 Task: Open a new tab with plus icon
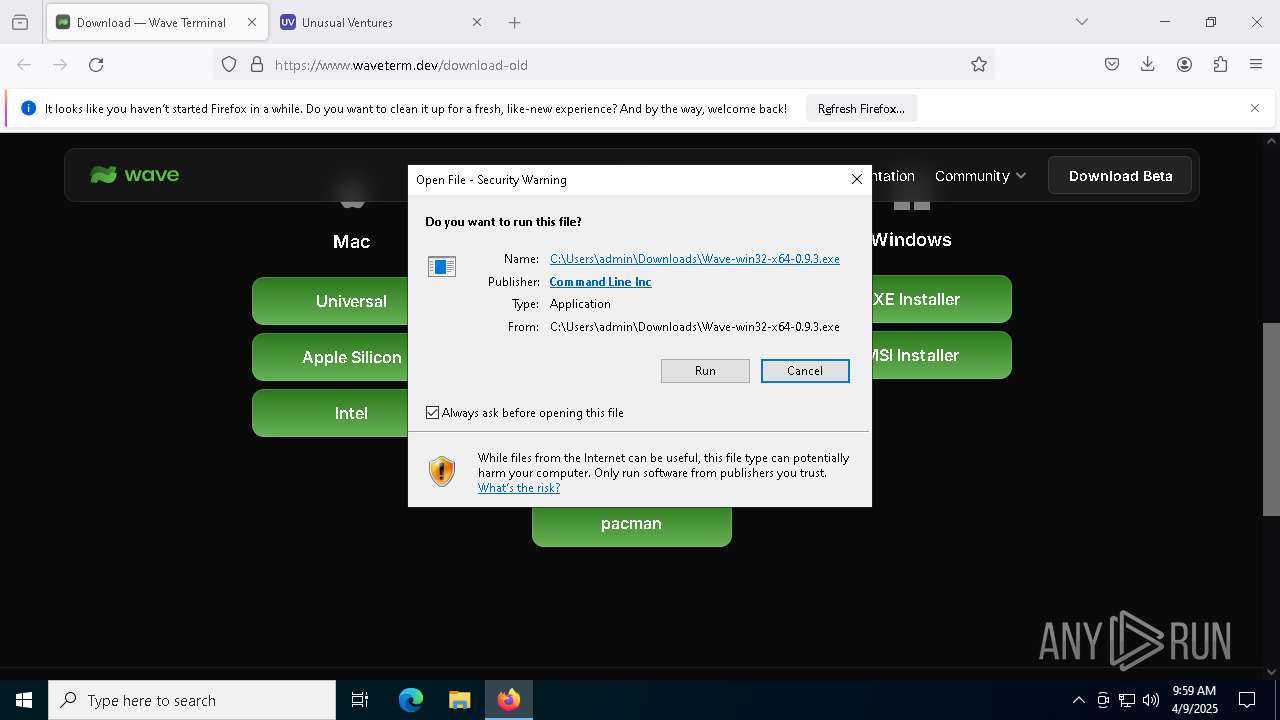514,22
